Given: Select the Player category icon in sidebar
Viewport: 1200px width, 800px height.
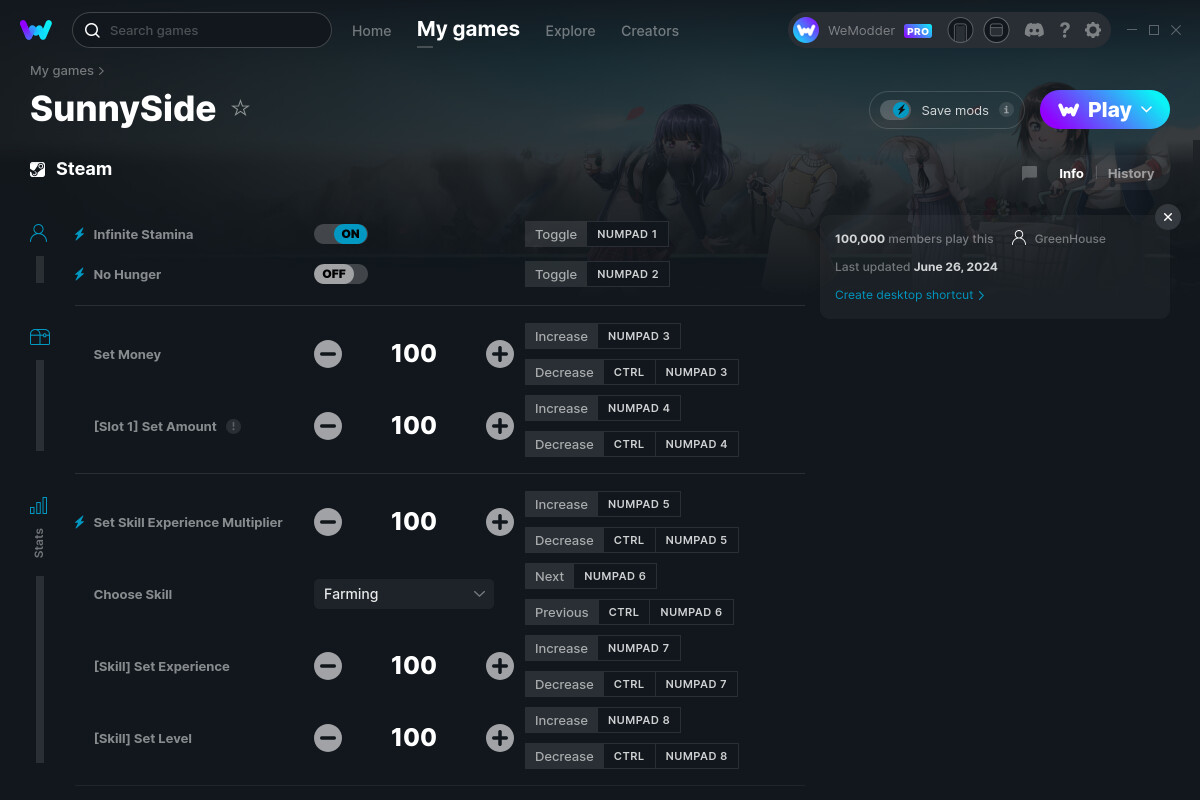Looking at the screenshot, I should tap(38, 232).
